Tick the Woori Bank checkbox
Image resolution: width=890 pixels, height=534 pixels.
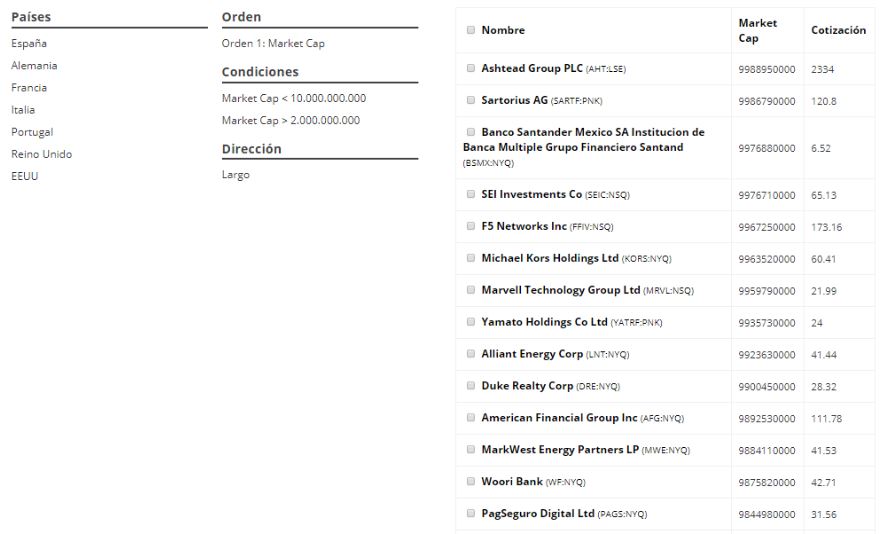pos(471,481)
